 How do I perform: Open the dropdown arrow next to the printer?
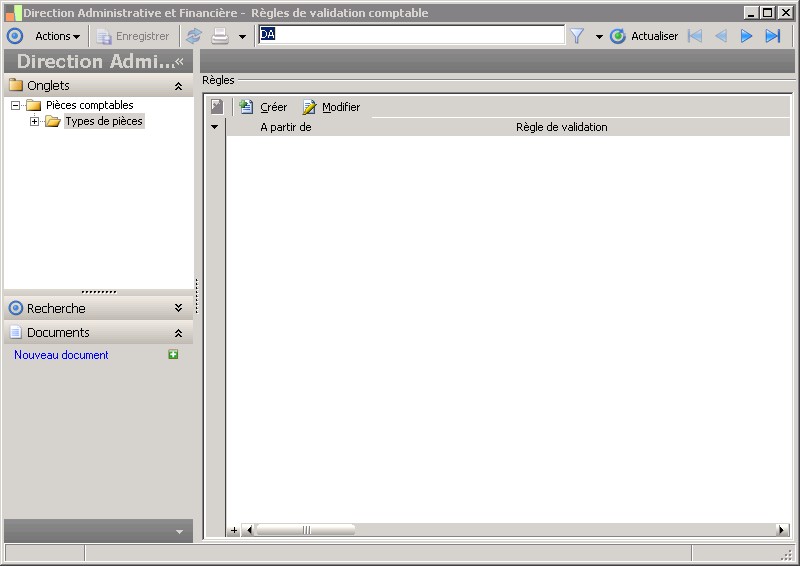pos(242,37)
